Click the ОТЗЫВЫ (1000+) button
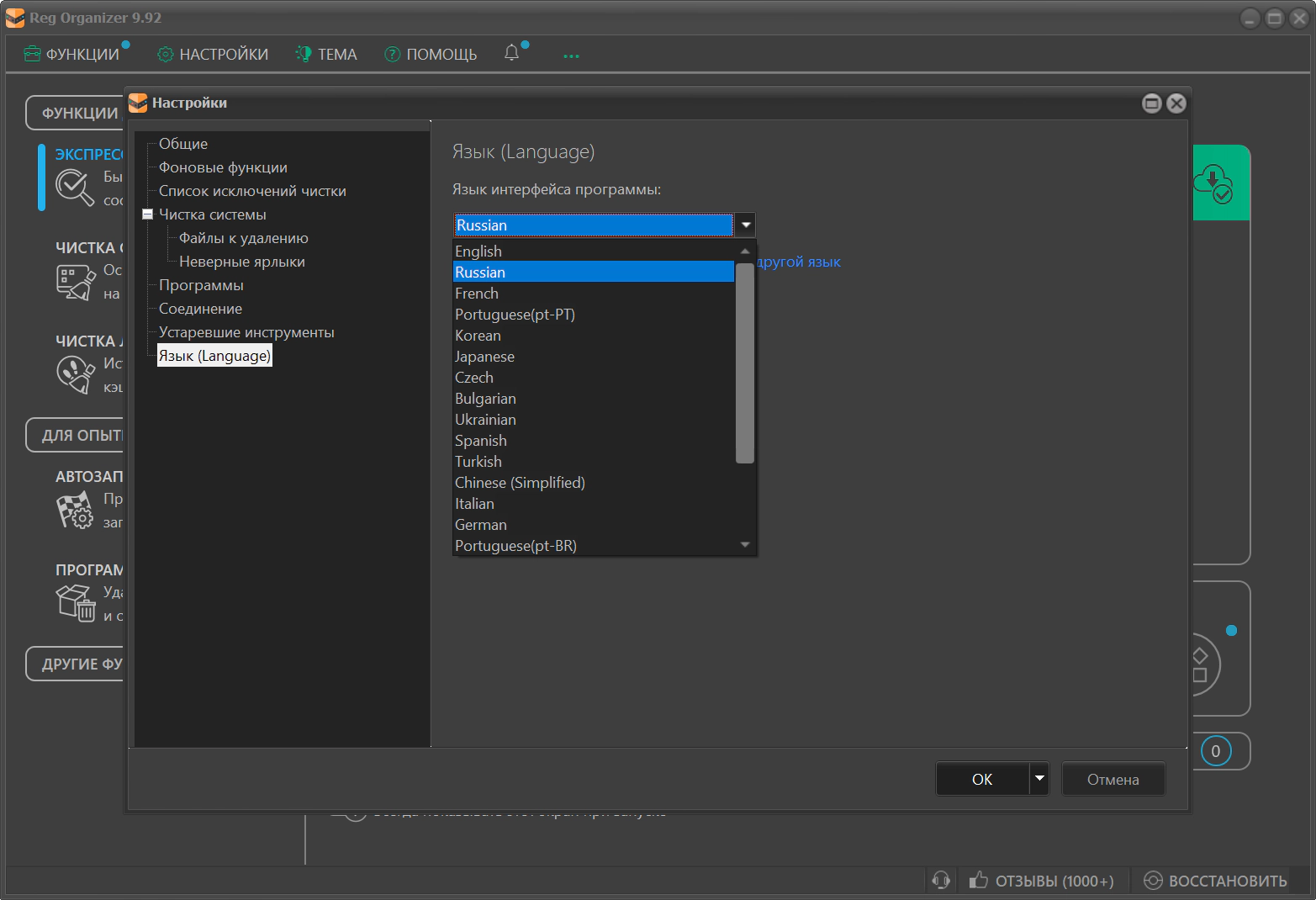This screenshot has width=1316, height=900. (1043, 881)
